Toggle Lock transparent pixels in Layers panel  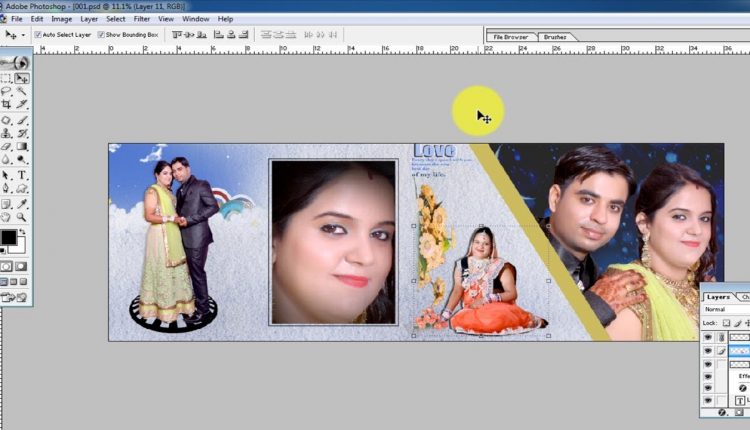coord(726,323)
